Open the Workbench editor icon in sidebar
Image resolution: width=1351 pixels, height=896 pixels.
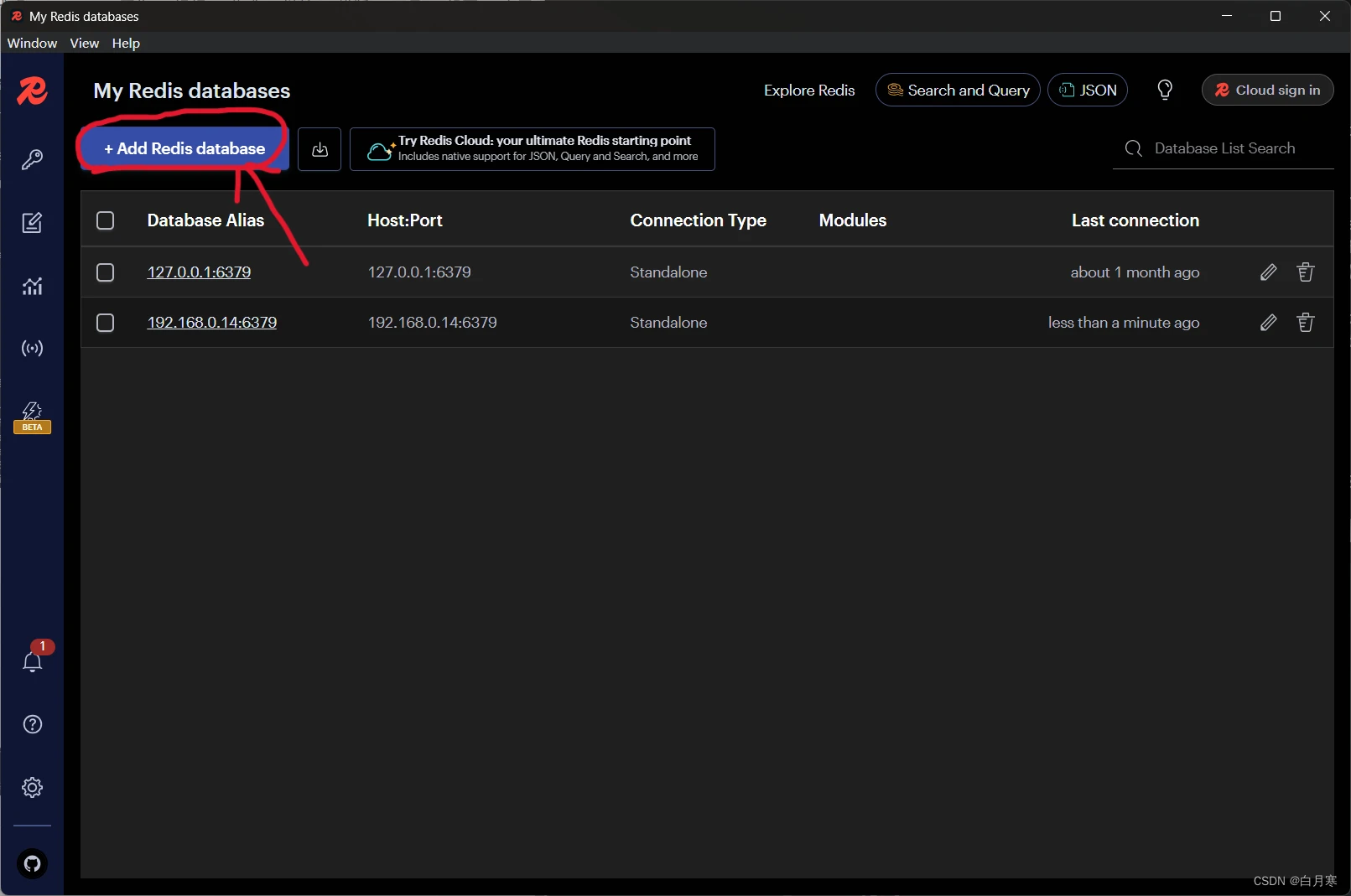32,222
